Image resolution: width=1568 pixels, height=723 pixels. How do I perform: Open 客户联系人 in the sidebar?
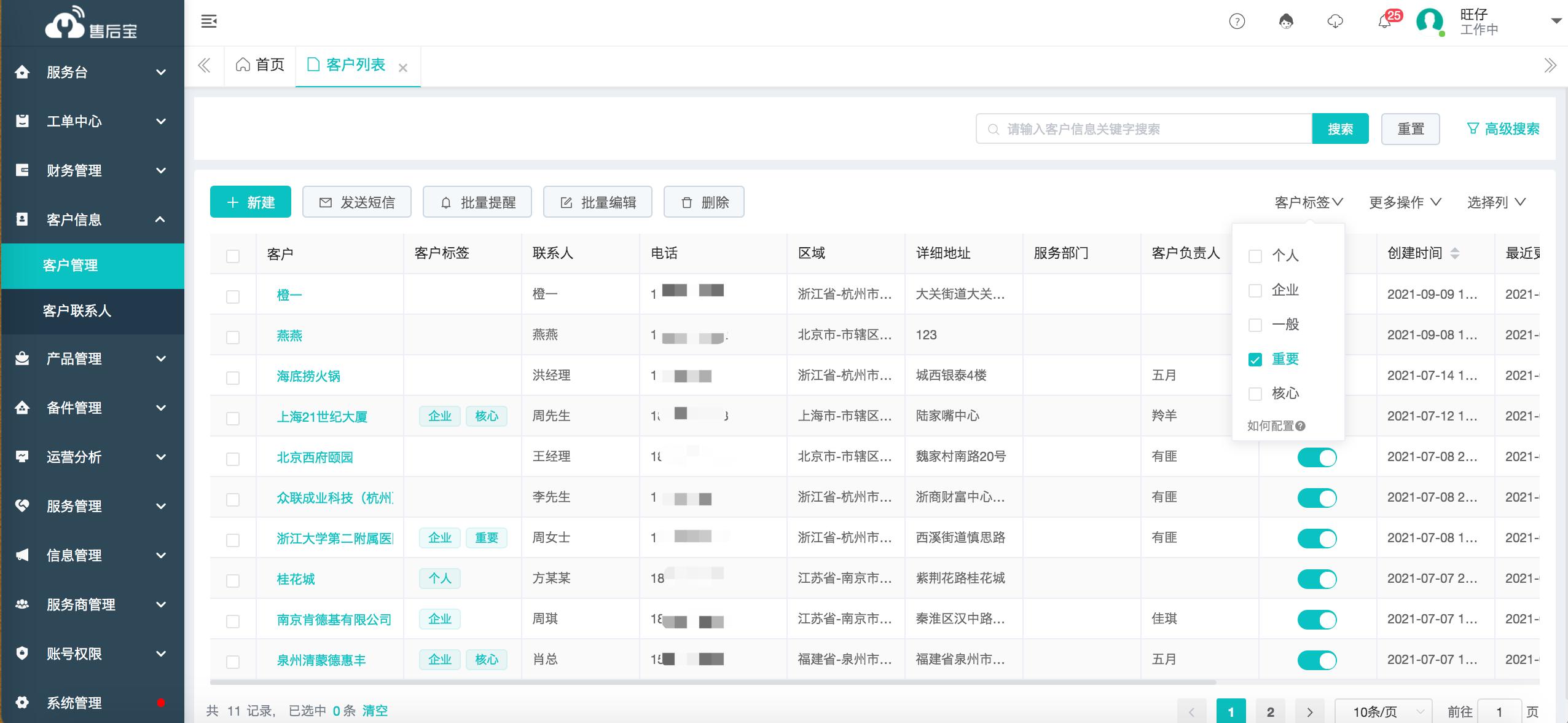[x=77, y=311]
